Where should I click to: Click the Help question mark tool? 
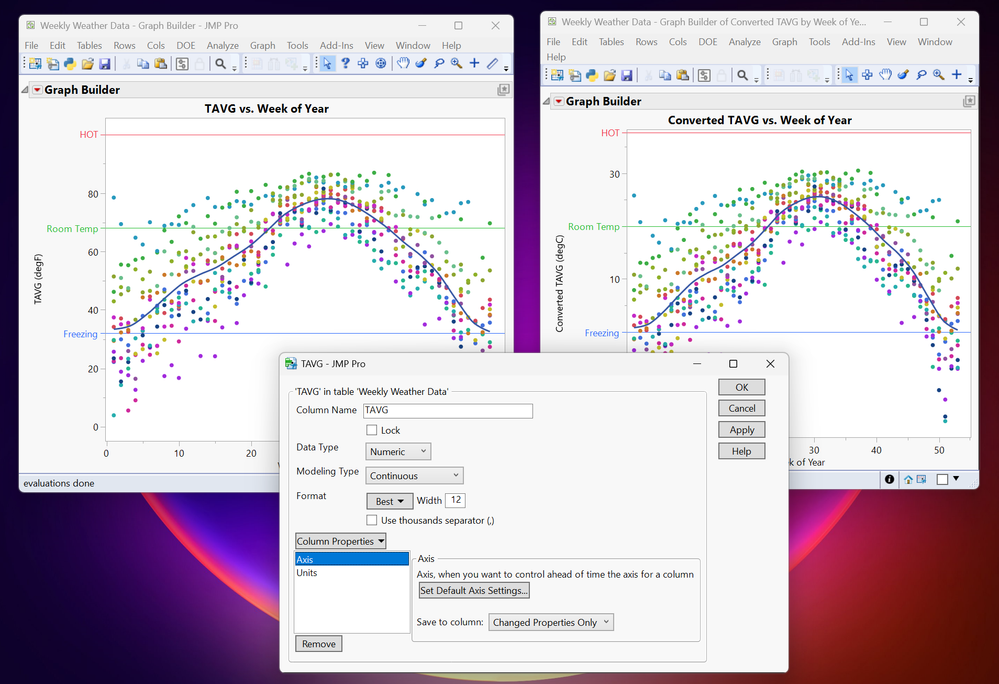tap(345, 64)
